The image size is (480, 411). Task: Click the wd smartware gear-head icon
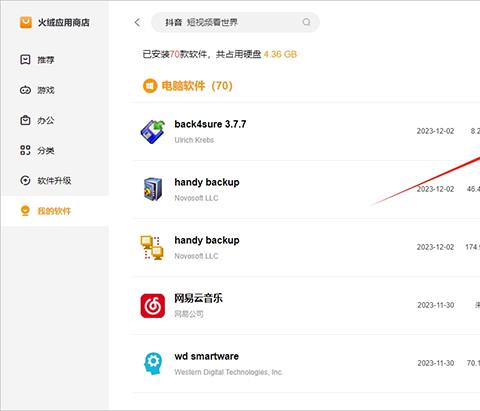point(153,363)
